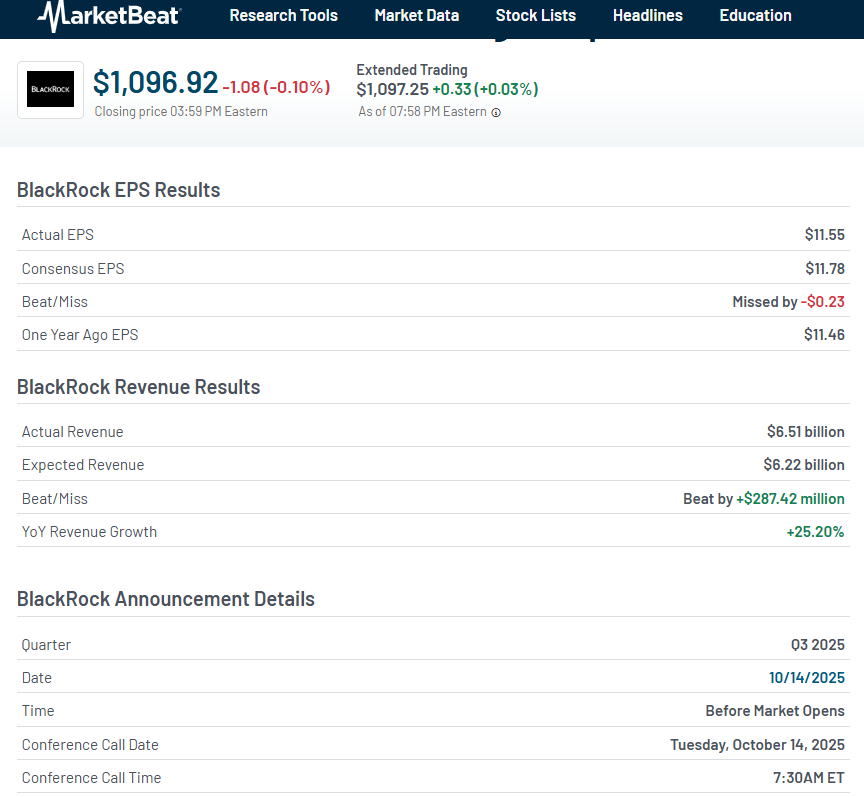Click the Q3 2025 value
The width and height of the screenshot is (864, 797).
pyautogui.click(x=818, y=645)
